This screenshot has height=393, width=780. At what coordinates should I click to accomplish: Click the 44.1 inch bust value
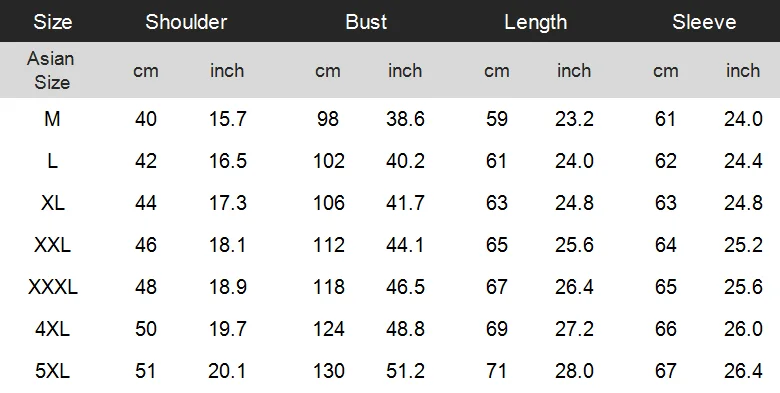tap(405, 245)
